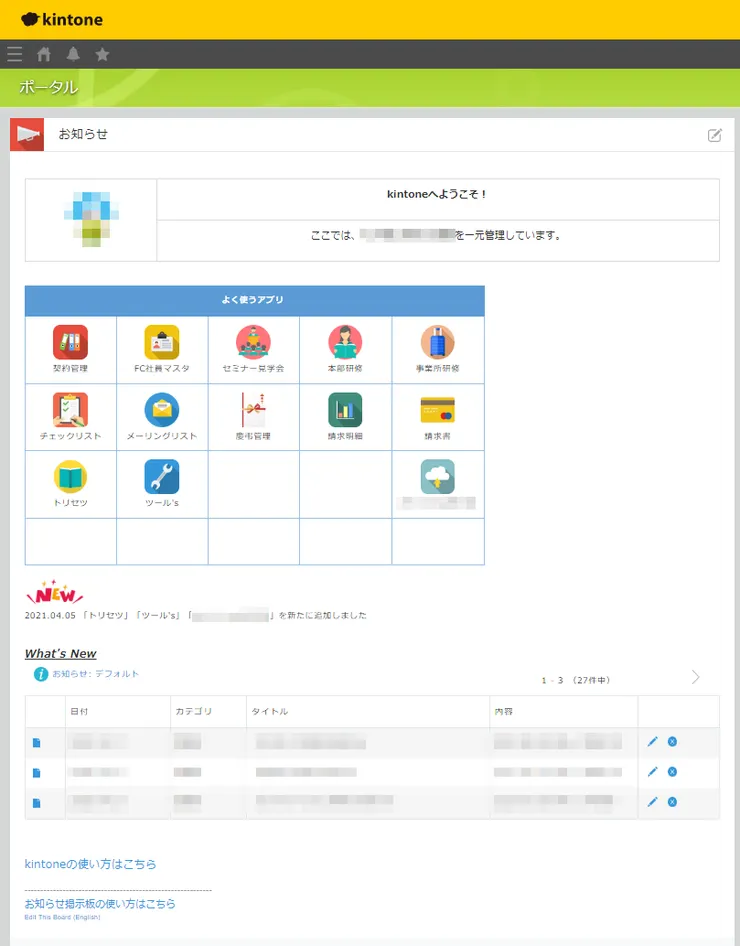Open the hamburger menu in toolbar
This screenshot has height=946, width=740.
[x=14, y=54]
